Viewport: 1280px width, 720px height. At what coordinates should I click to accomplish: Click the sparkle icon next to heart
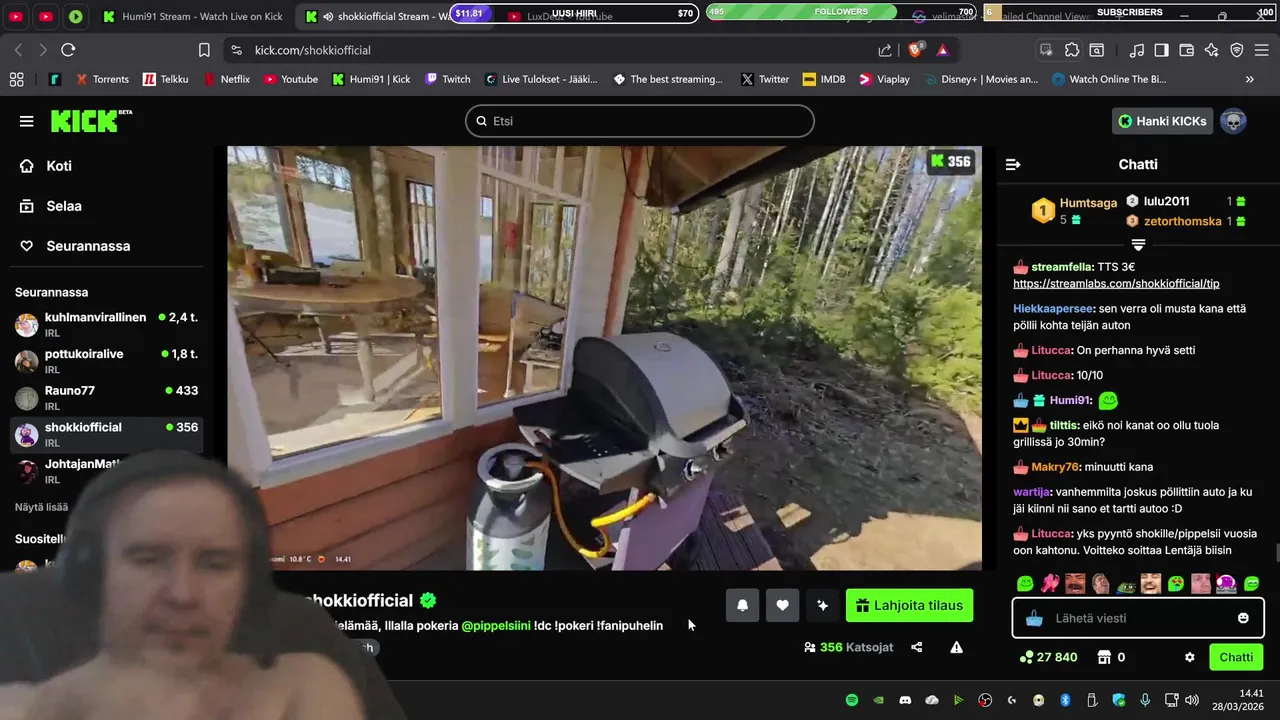point(822,605)
